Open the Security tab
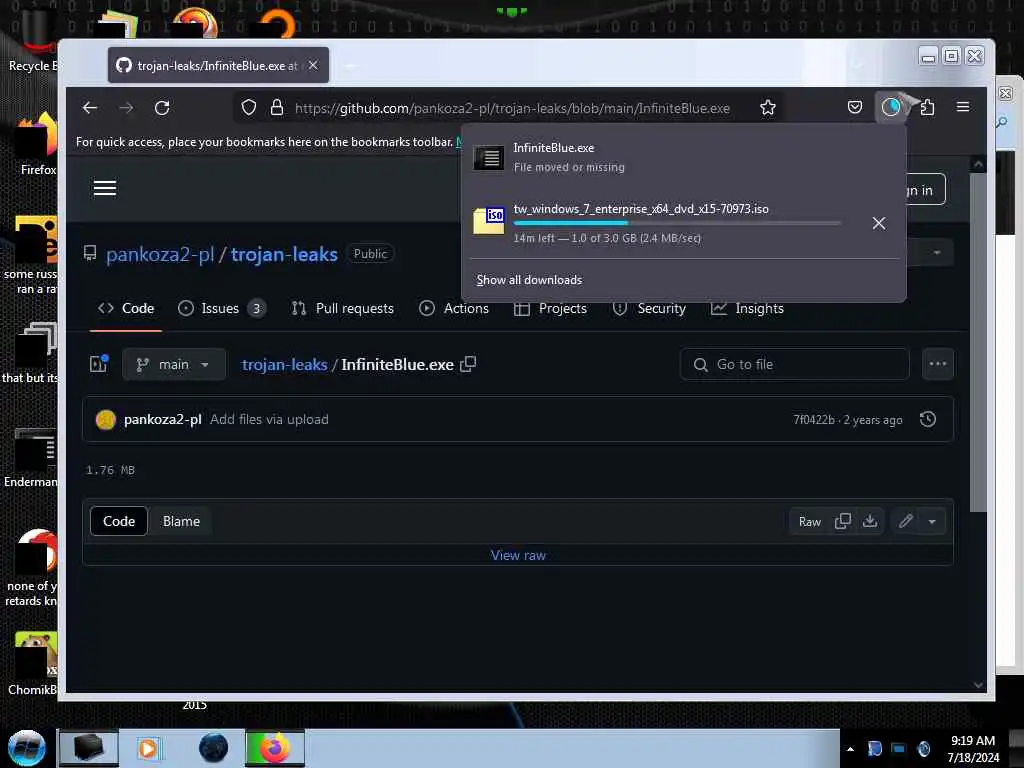 click(x=649, y=308)
